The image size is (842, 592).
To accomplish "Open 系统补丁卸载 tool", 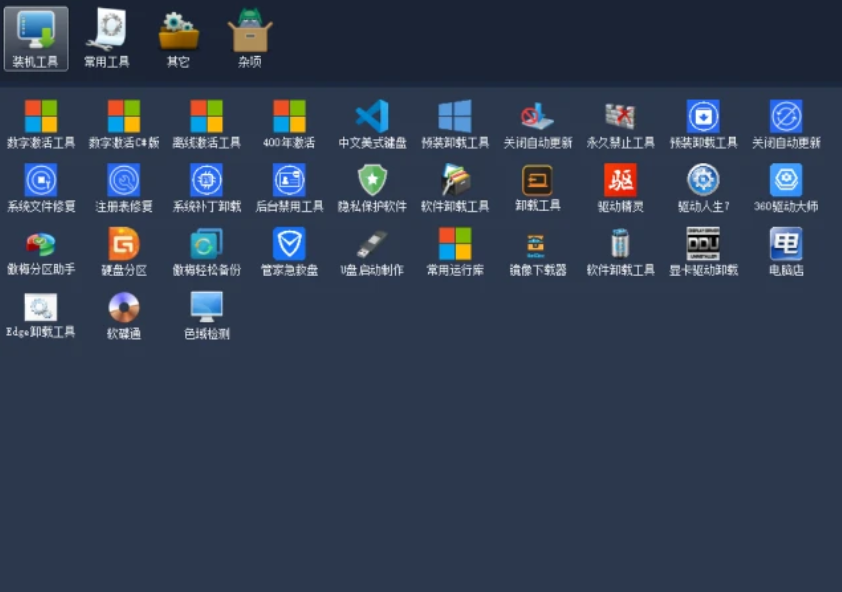I will (x=207, y=188).
